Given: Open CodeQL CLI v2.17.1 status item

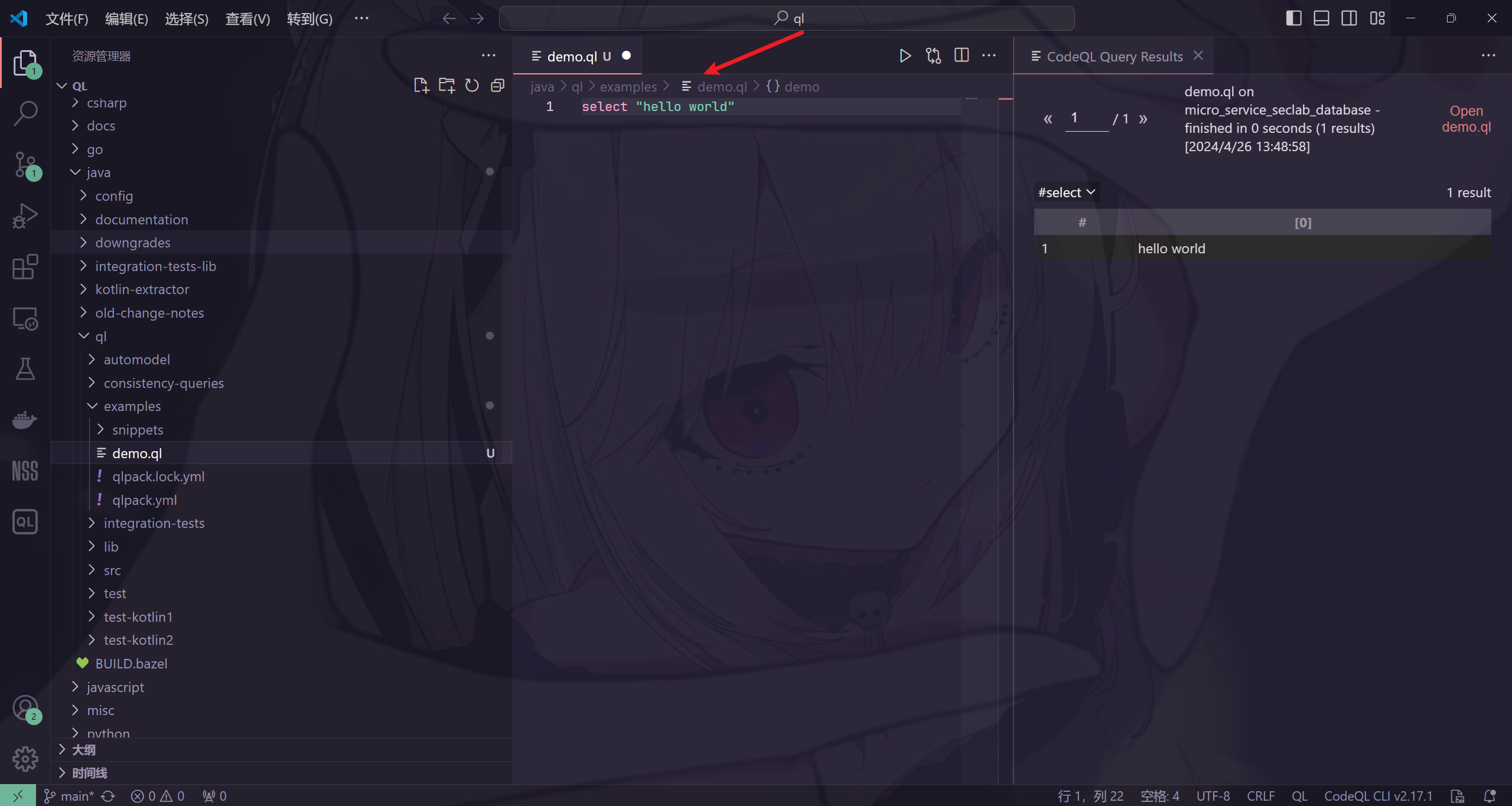Looking at the screenshot, I should 1379,795.
